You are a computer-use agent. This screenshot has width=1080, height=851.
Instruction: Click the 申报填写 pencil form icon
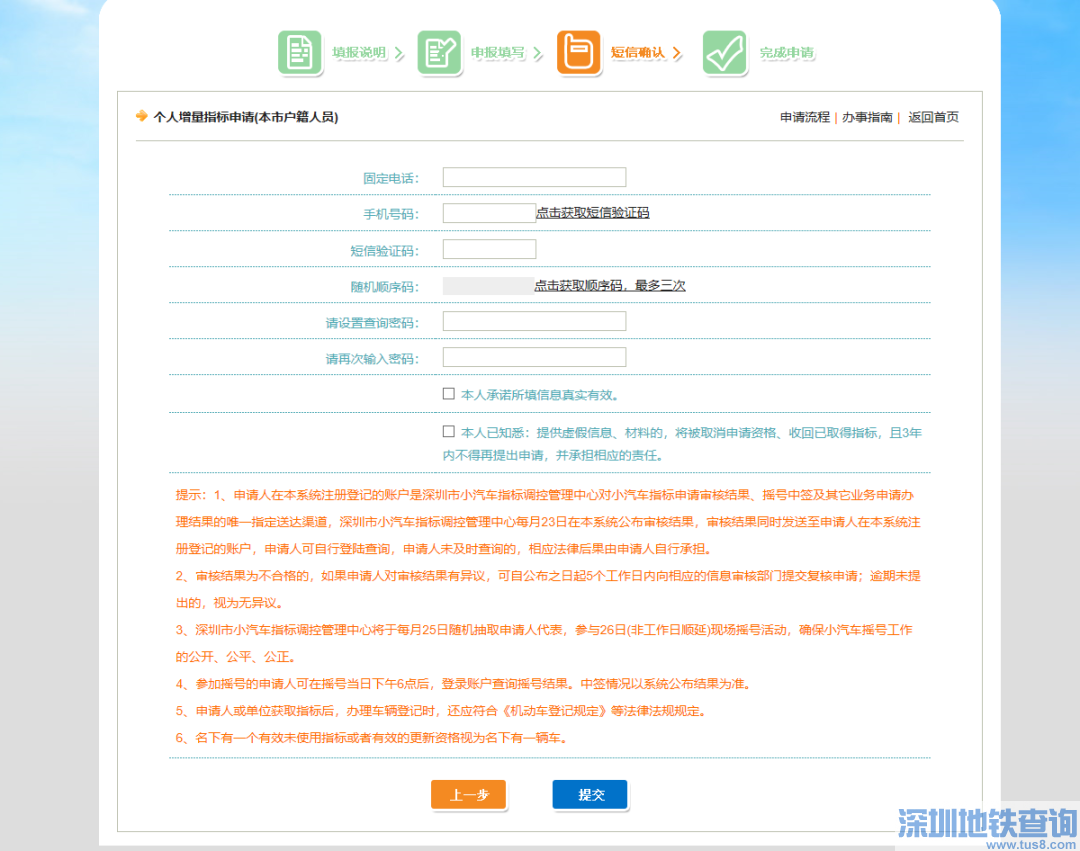[x=439, y=52]
